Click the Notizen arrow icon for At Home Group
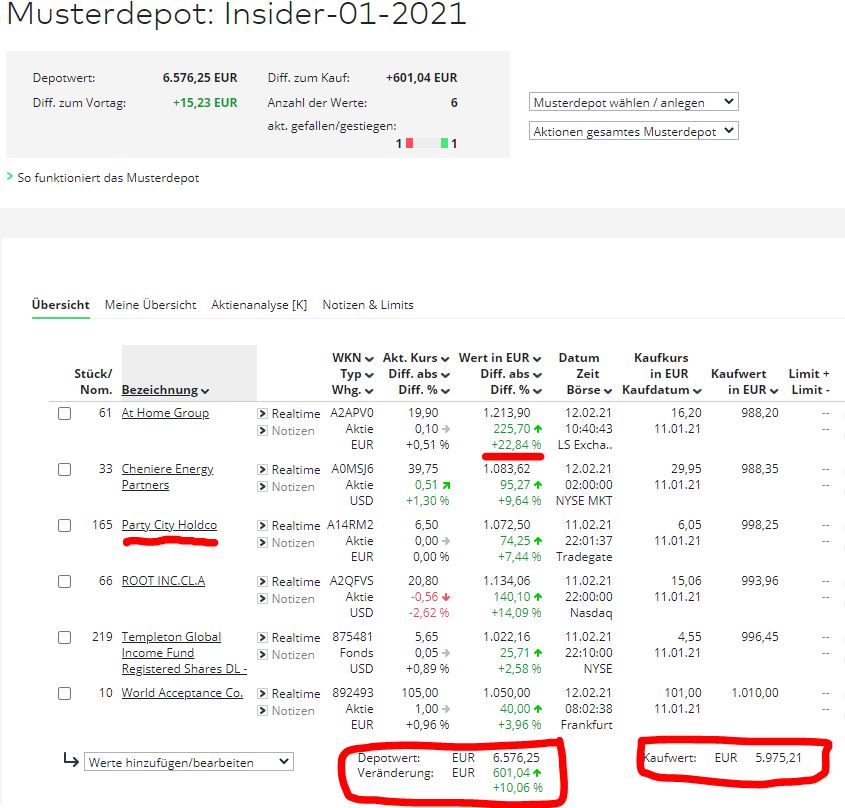The image size is (845, 808). [262, 431]
